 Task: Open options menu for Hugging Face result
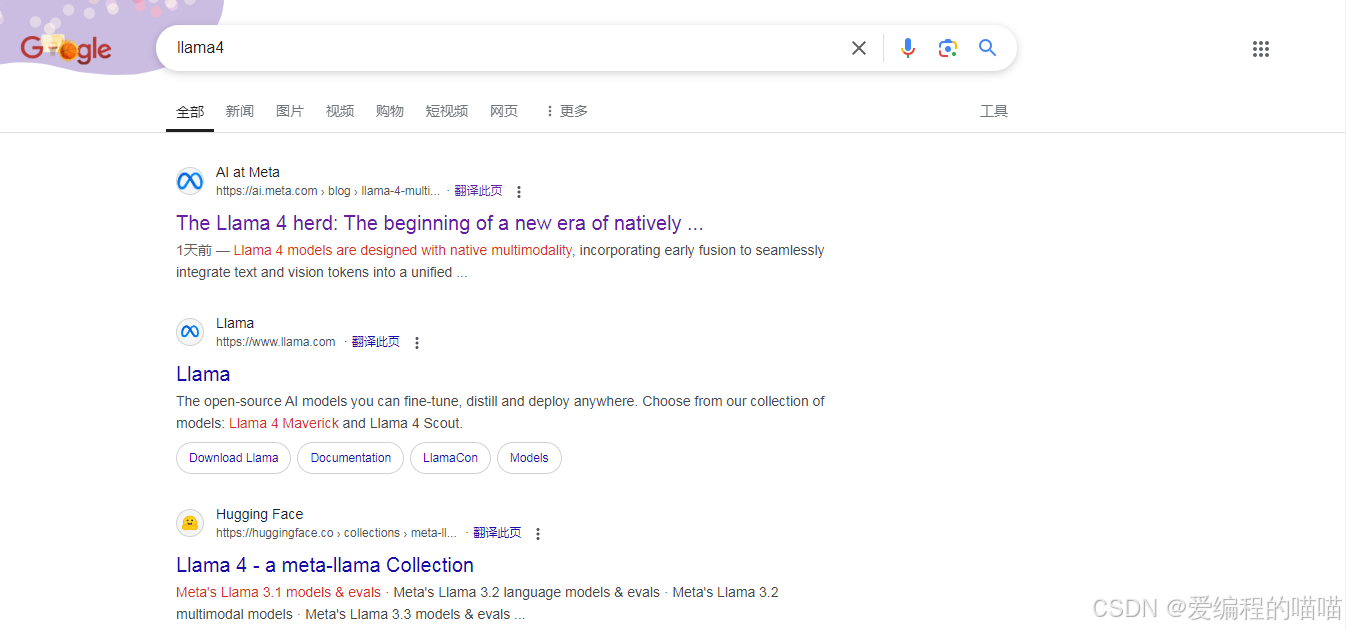pyautogui.click(x=537, y=534)
